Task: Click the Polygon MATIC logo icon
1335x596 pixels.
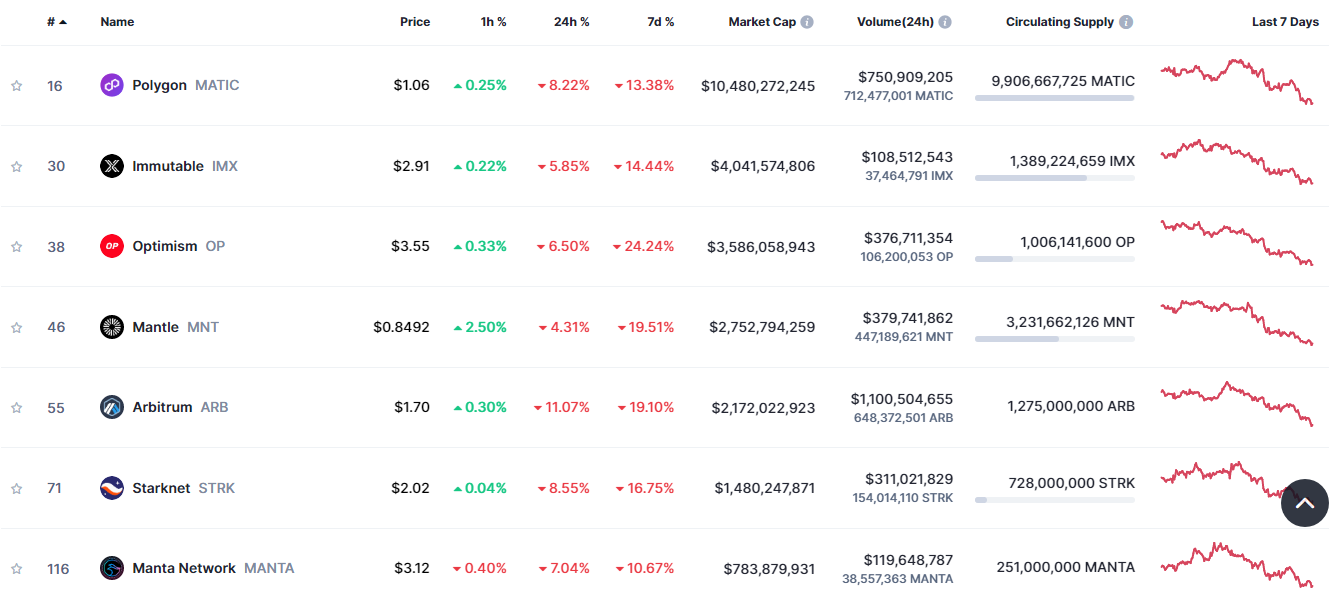Action: point(112,85)
